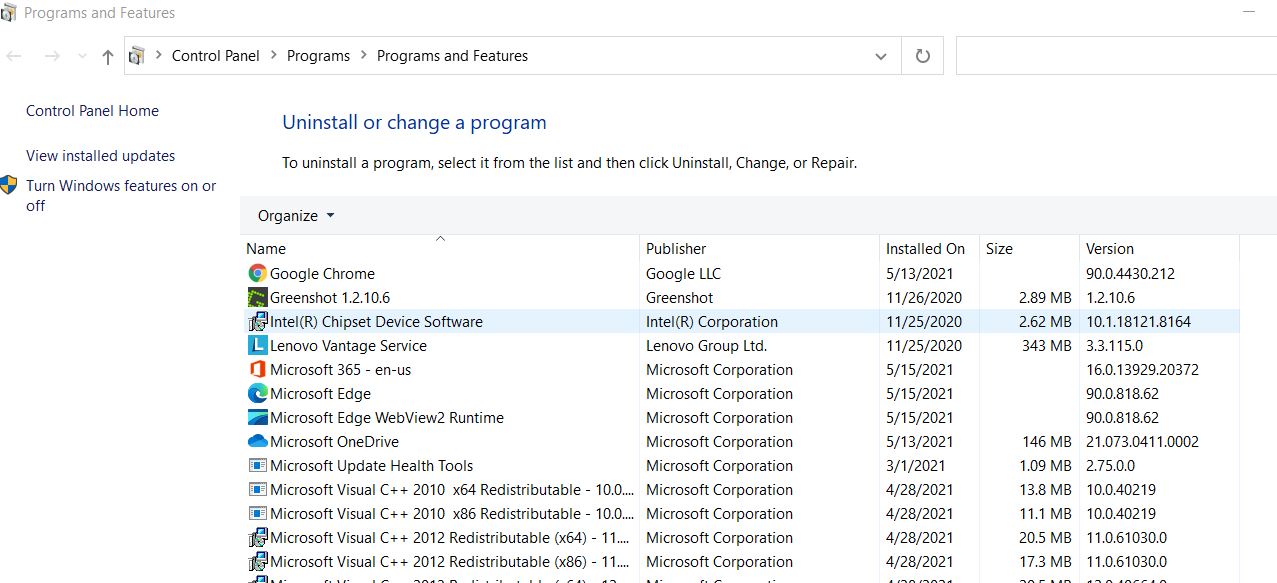Image resolution: width=1277 pixels, height=583 pixels.
Task: Click the Google LLC publisher cell
Action: (x=683, y=273)
